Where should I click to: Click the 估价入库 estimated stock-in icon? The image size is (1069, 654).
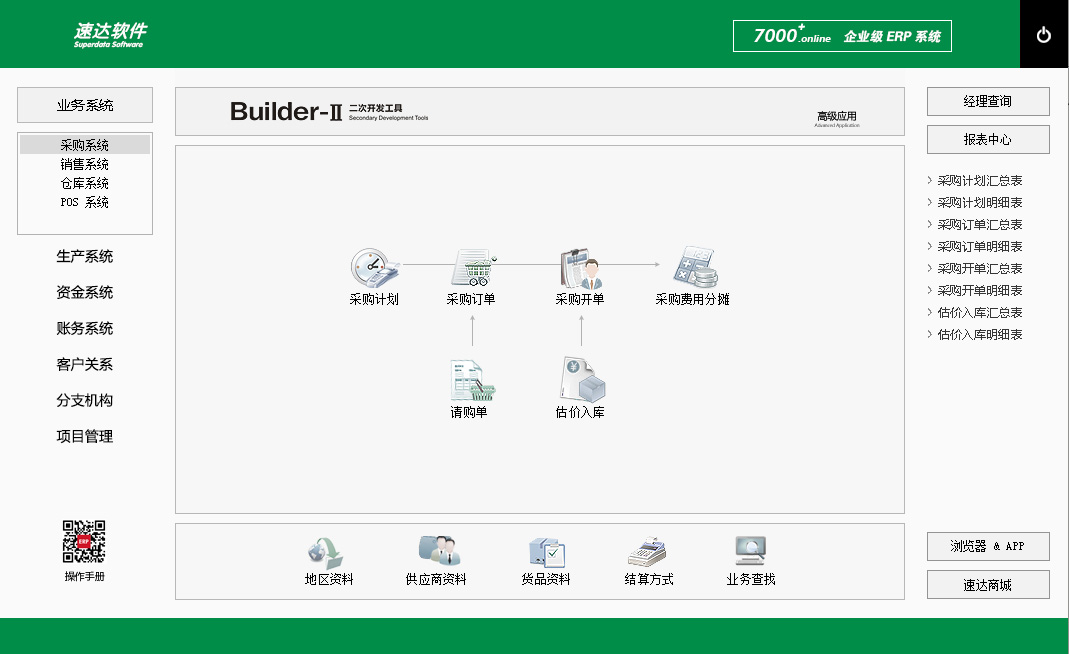click(x=581, y=381)
